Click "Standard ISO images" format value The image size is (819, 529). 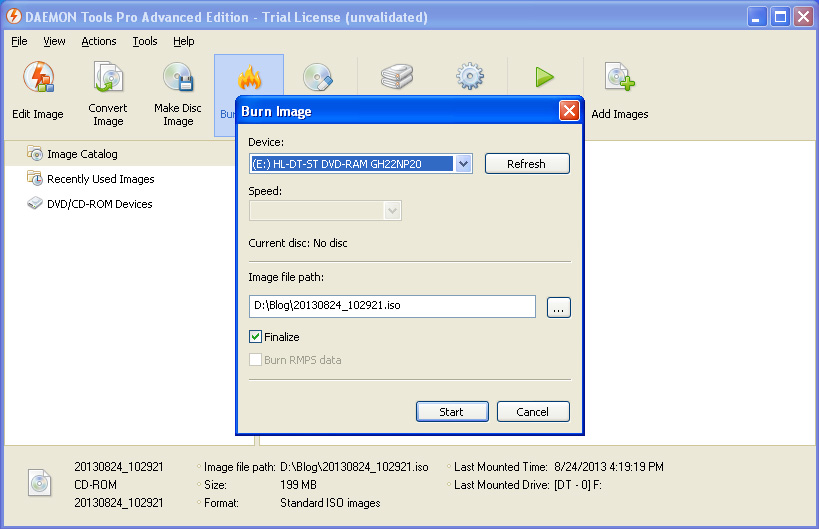click(x=330, y=503)
